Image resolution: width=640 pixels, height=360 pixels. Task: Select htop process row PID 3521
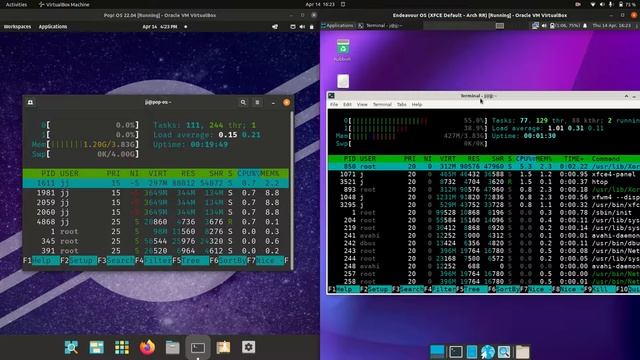coord(484,182)
